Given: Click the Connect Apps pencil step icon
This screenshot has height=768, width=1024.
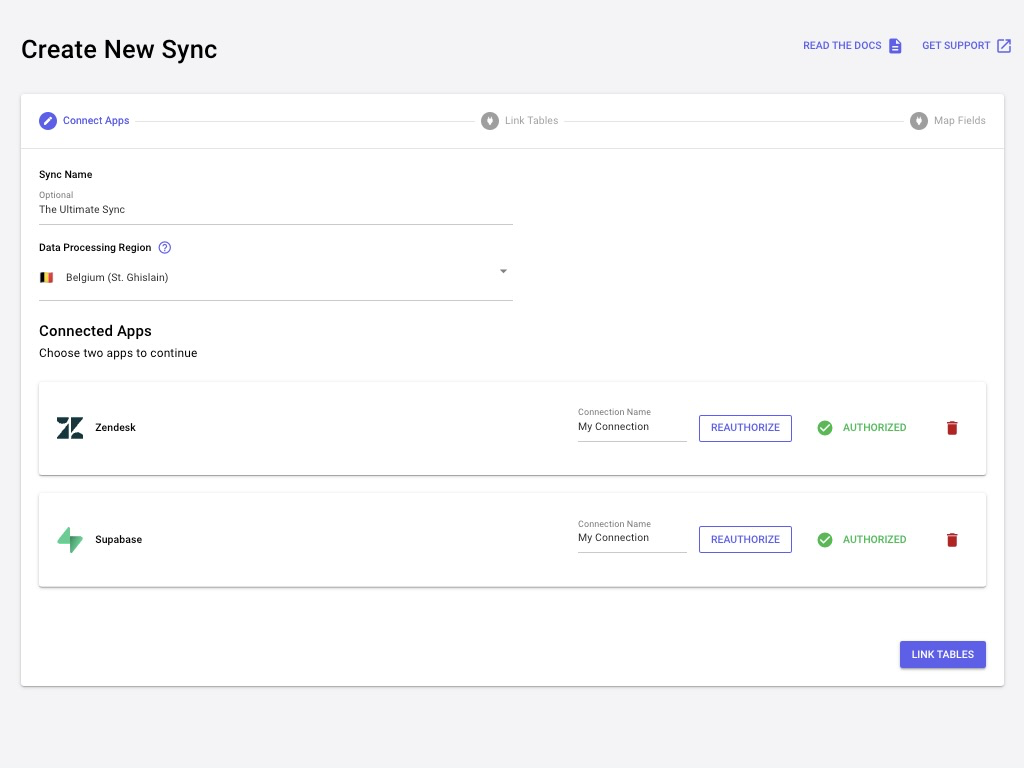Looking at the screenshot, I should (x=48, y=121).
